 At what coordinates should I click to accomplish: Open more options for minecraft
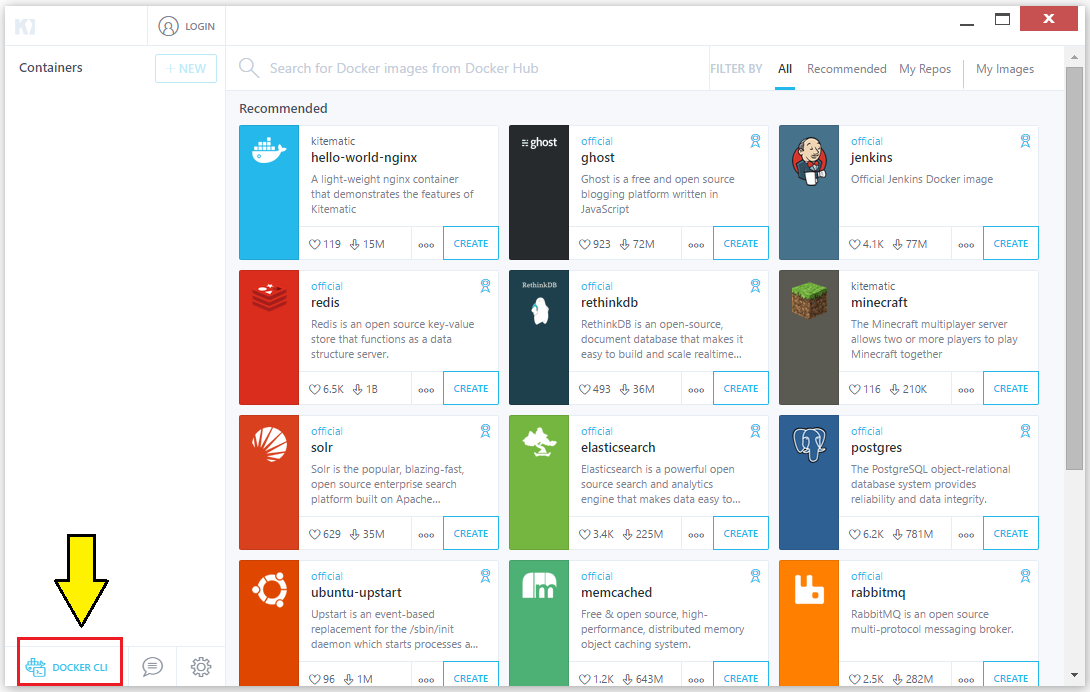(966, 390)
